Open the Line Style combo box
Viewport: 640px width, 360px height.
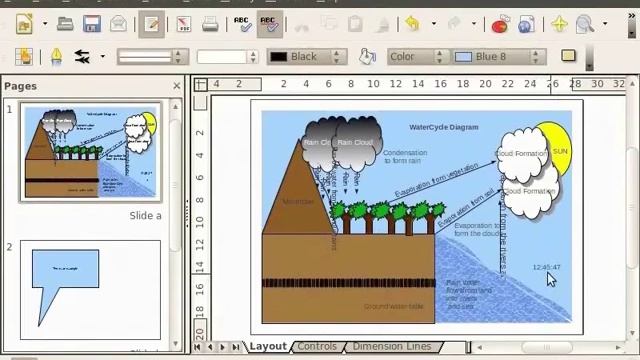(x=153, y=57)
